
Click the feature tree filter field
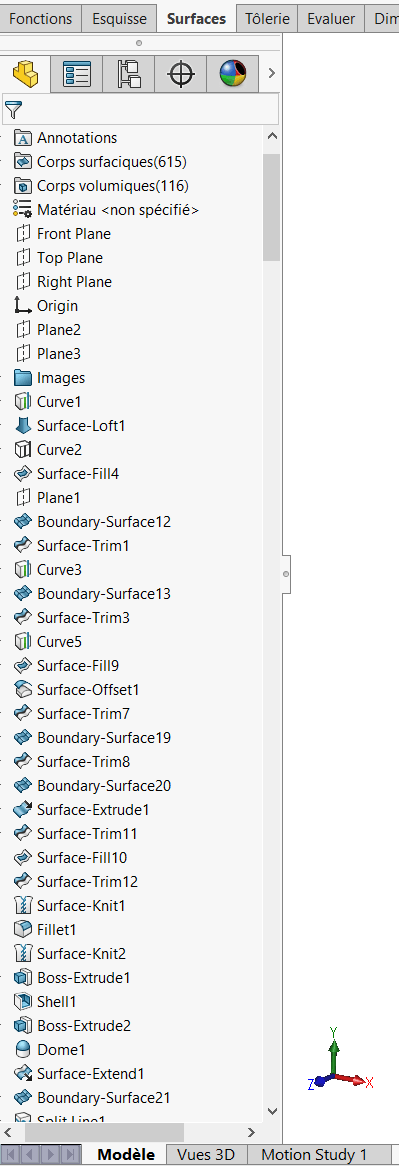coord(141,110)
